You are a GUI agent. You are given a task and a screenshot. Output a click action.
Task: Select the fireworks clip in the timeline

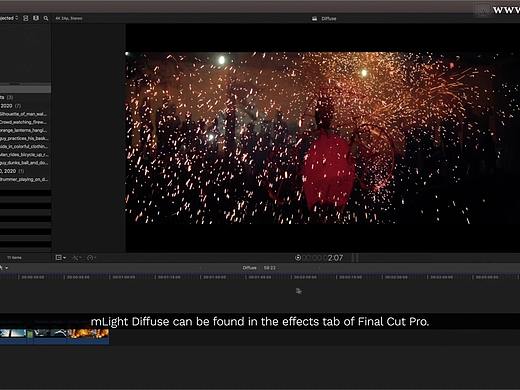click(88, 336)
